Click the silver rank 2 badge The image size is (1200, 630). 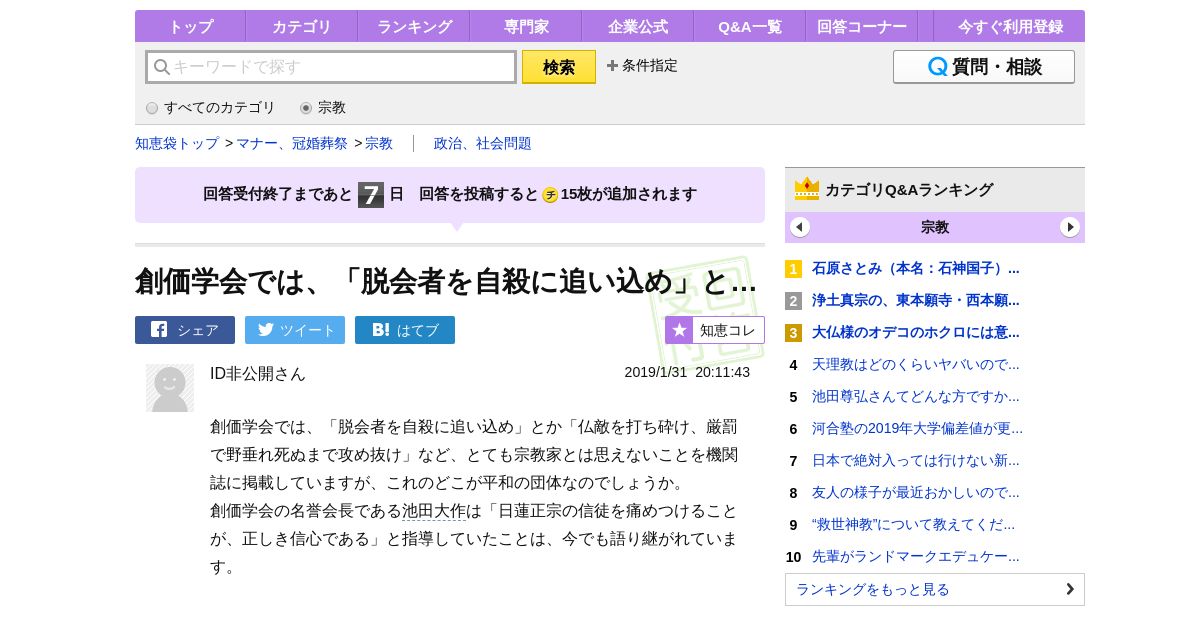click(793, 301)
